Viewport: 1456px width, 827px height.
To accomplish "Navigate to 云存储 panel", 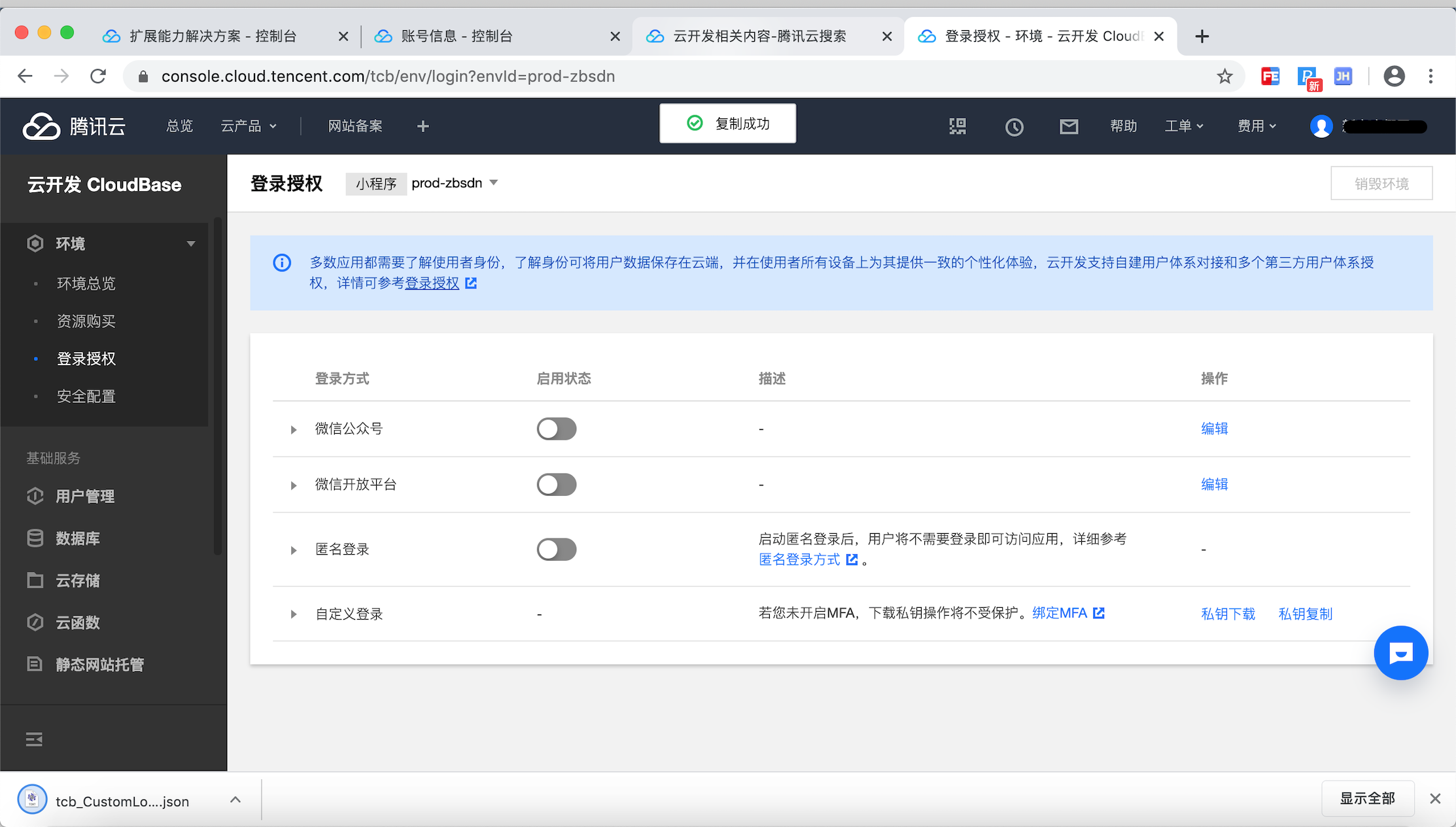I will point(77,580).
